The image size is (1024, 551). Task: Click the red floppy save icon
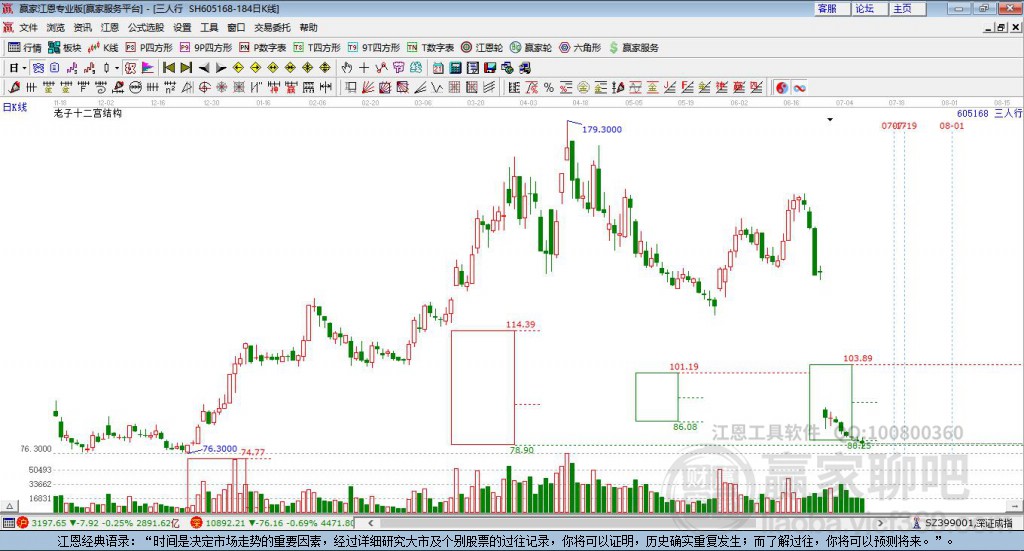tap(490, 68)
